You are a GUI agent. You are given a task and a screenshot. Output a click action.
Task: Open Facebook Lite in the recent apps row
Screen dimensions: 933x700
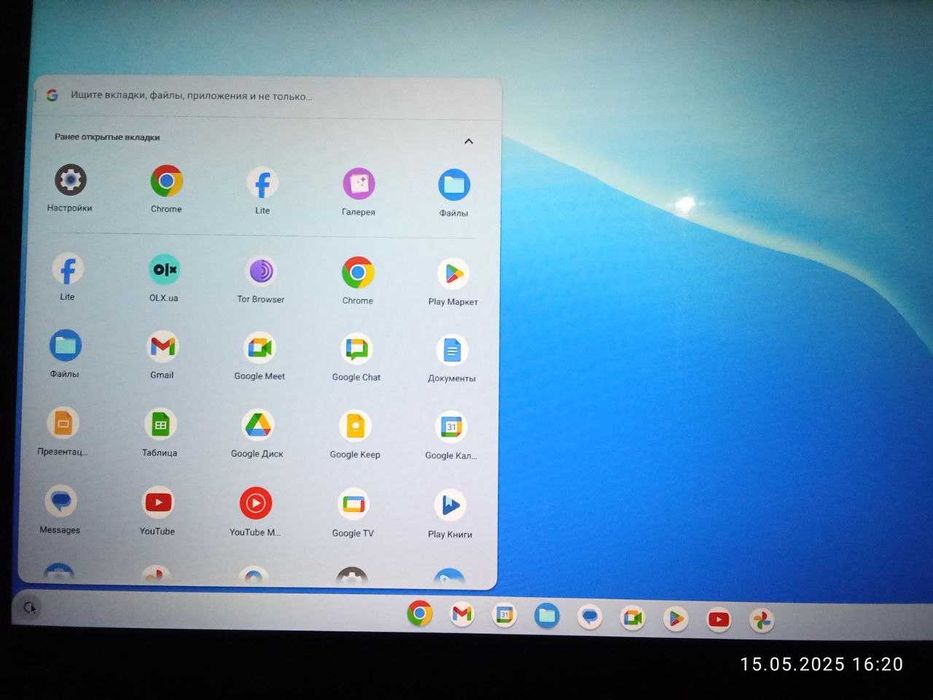click(262, 183)
